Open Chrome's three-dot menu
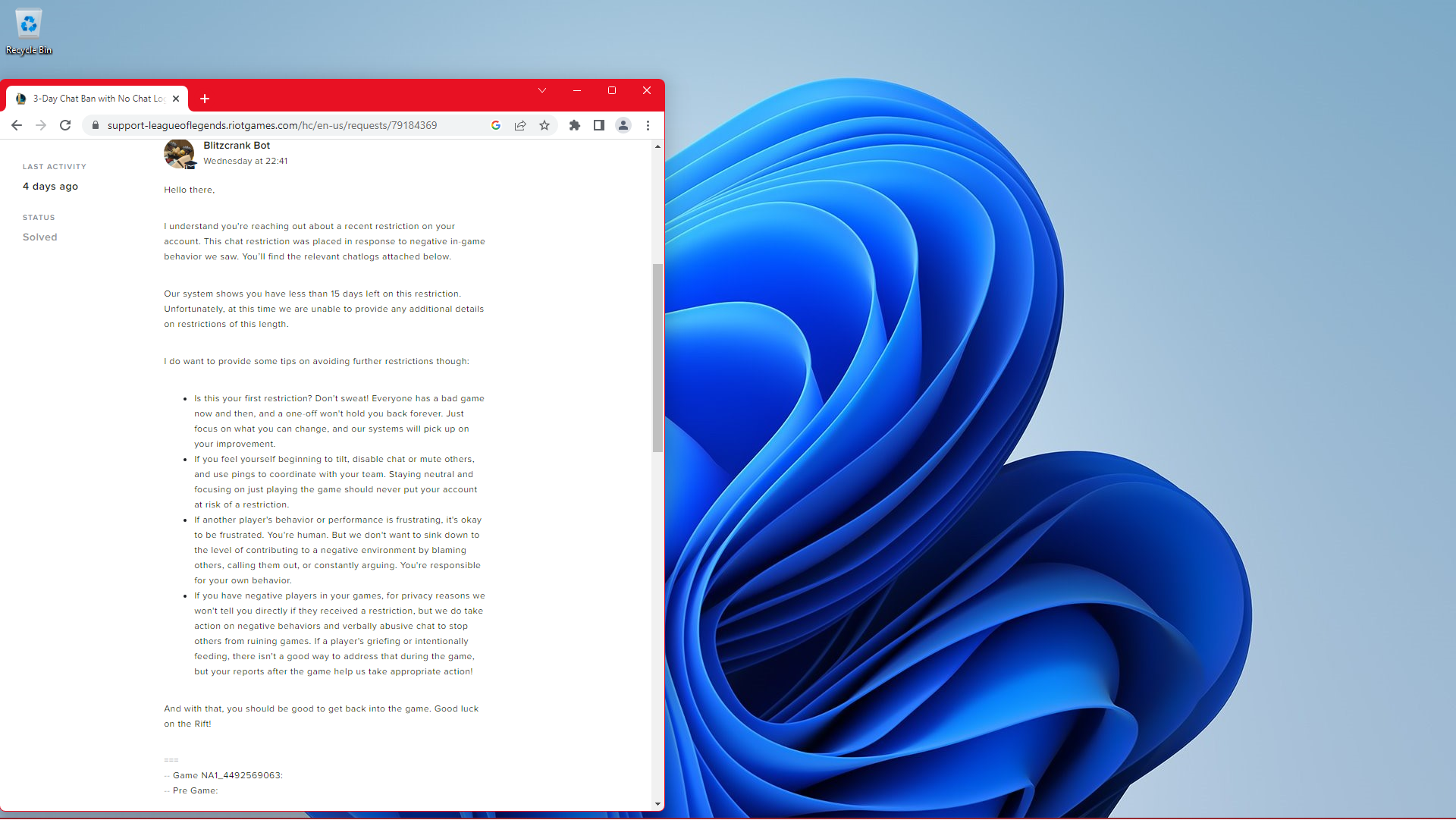The image size is (1456, 820). tap(648, 125)
